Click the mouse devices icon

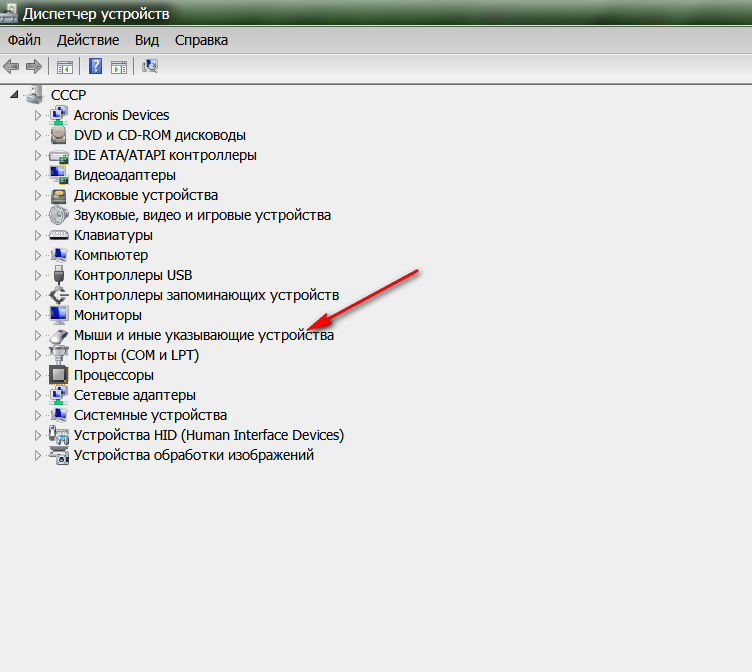pyautogui.click(x=59, y=335)
